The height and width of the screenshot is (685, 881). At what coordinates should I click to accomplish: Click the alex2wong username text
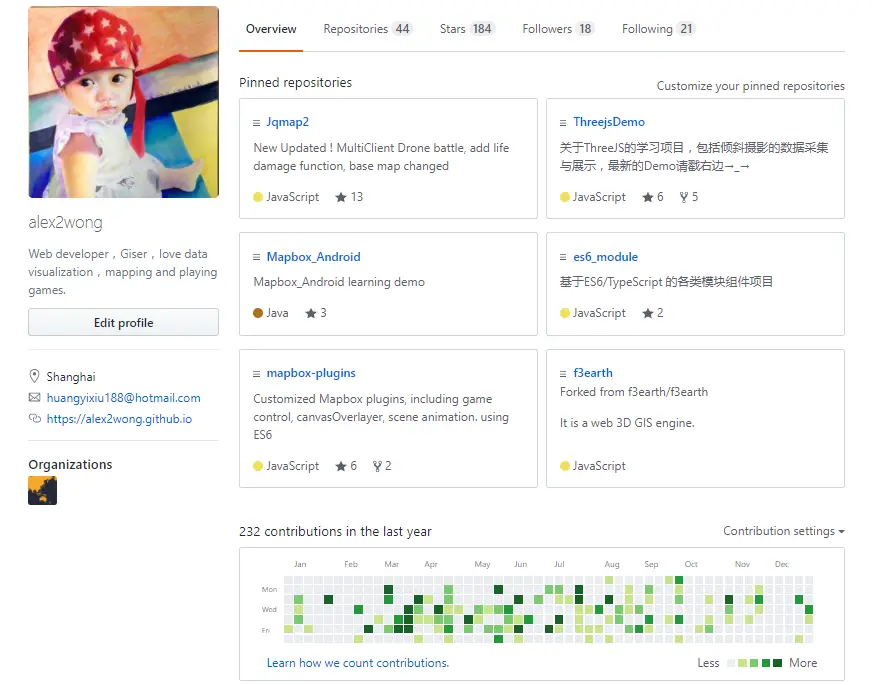pos(65,223)
